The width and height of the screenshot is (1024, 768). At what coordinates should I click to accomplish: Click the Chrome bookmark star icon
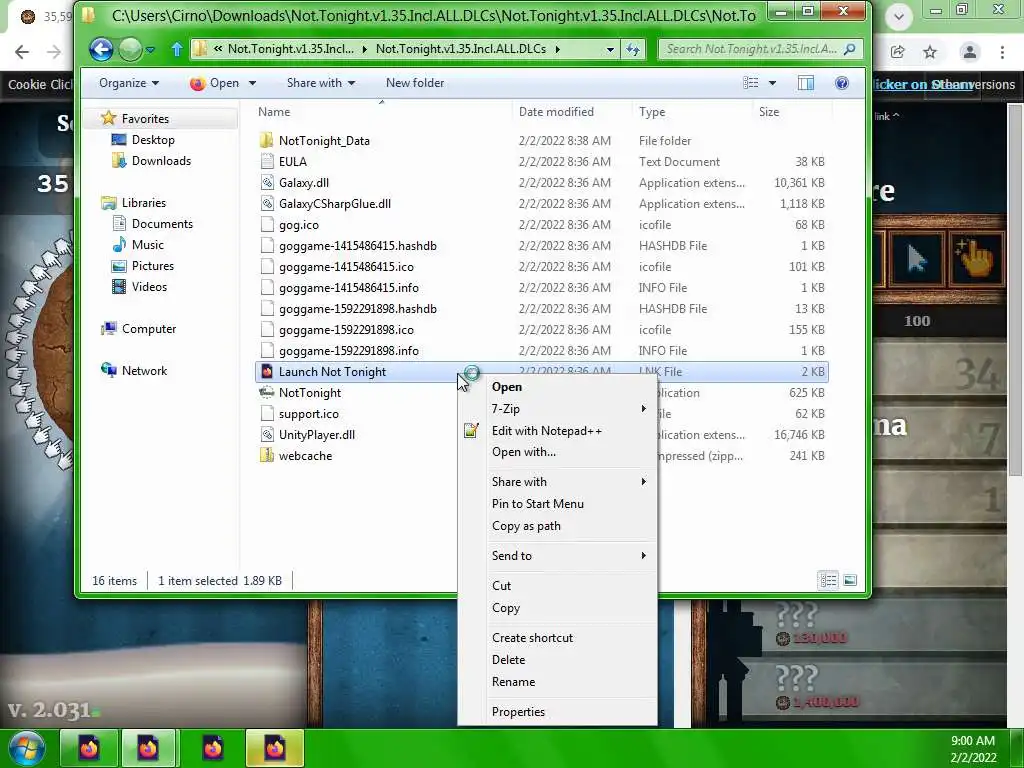pyautogui.click(x=930, y=52)
